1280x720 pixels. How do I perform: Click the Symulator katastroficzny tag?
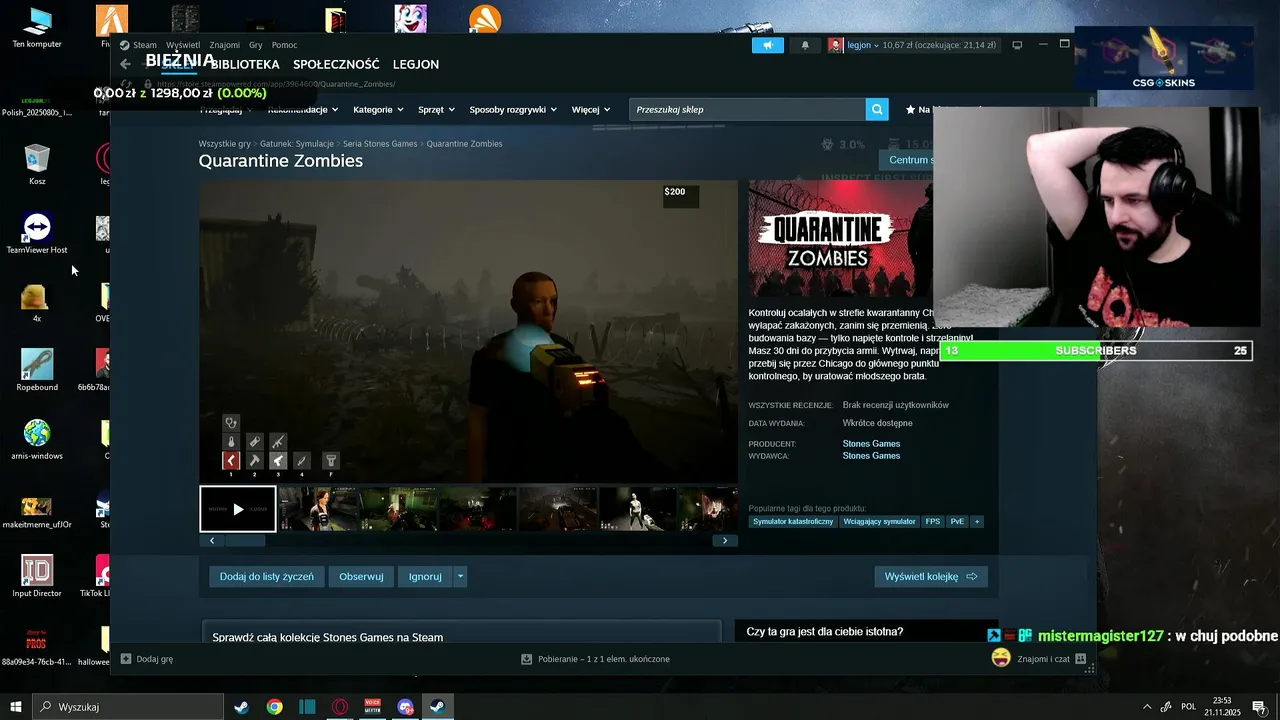pyautogui.click(x=792, y=522)
